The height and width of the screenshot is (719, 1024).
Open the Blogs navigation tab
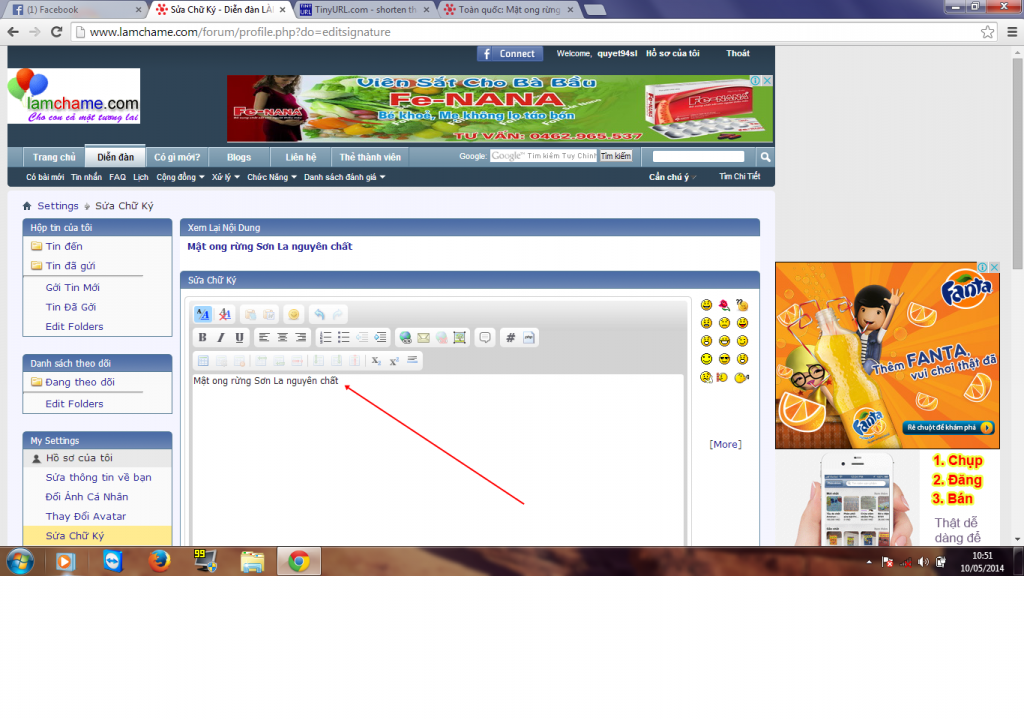pos(239,157)
